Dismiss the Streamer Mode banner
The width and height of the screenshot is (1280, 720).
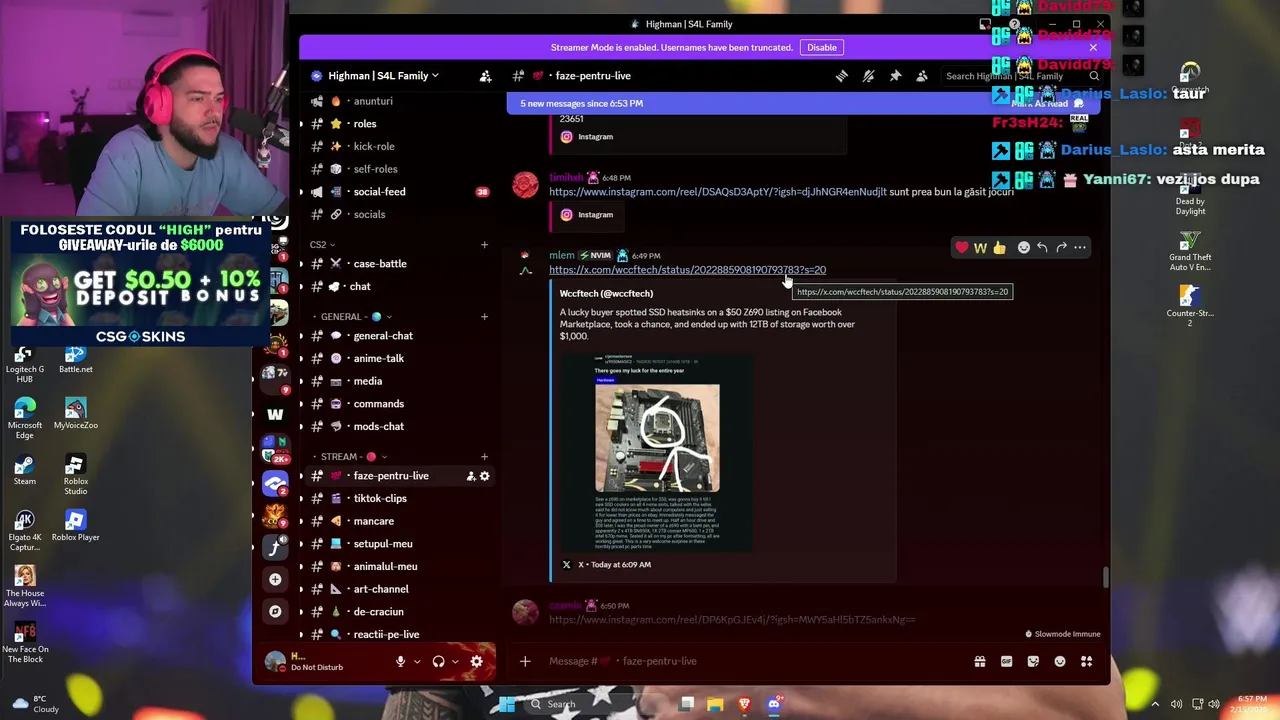(x=1093, y=47)
